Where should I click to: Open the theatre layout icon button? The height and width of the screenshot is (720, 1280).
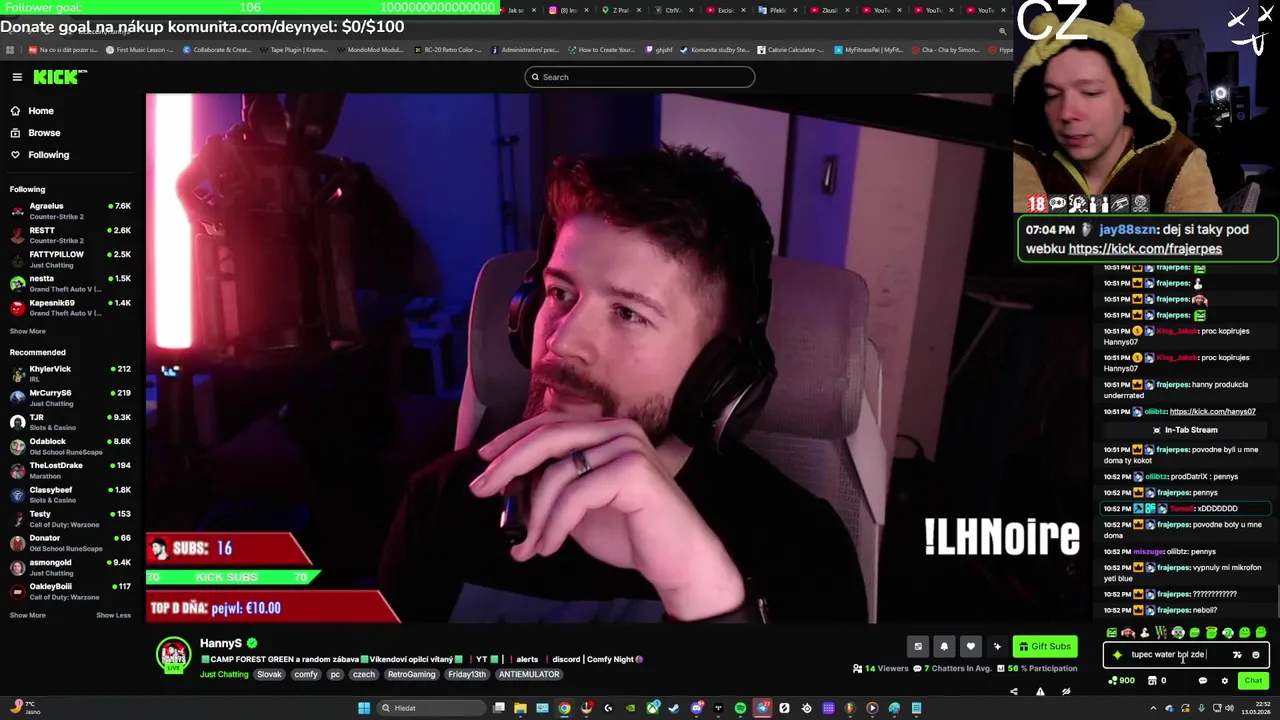click(x=918, y=646)
